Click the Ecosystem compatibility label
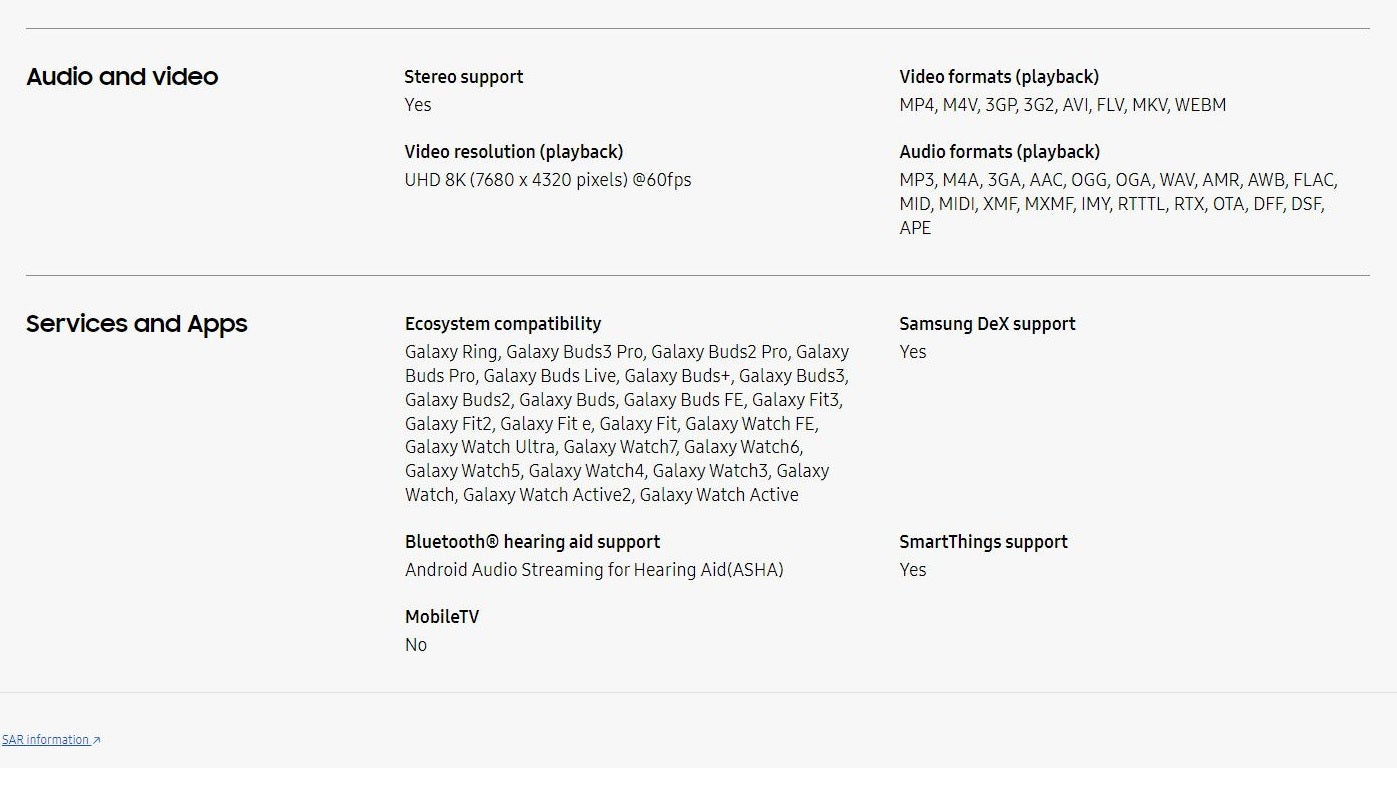The image size is (1397, 786). [503, 324]
